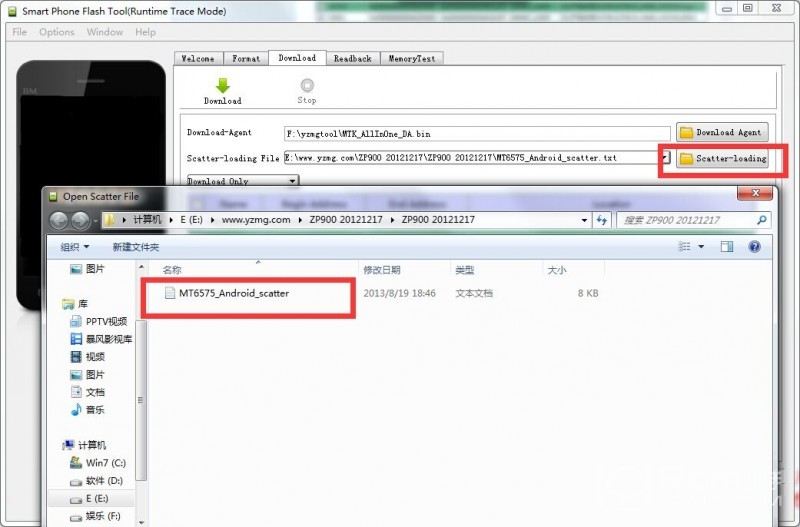
Task: Click the Stop icon
Action: [307, 85]
